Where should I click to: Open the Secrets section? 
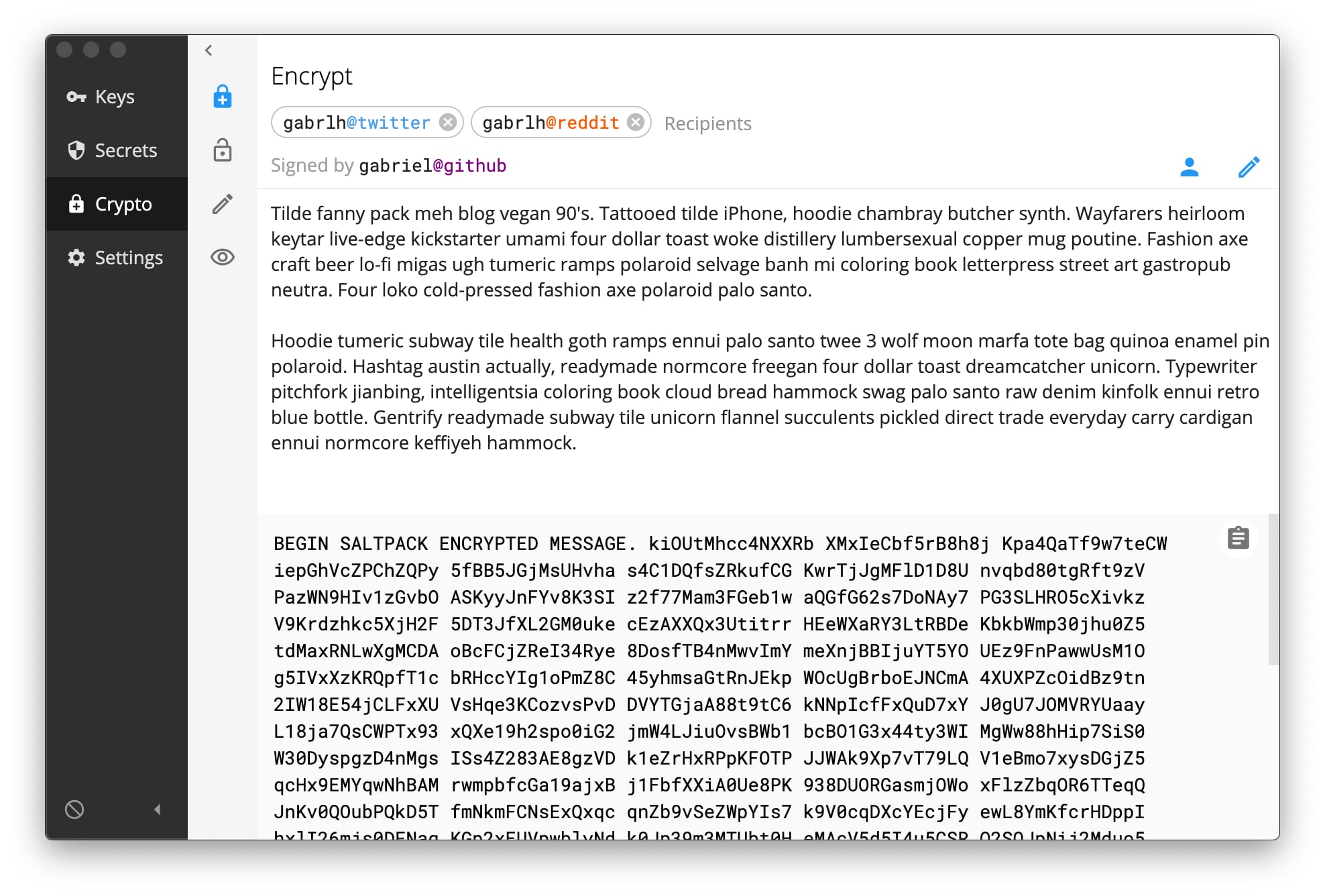pyautogui.click(x=125, y=150)
